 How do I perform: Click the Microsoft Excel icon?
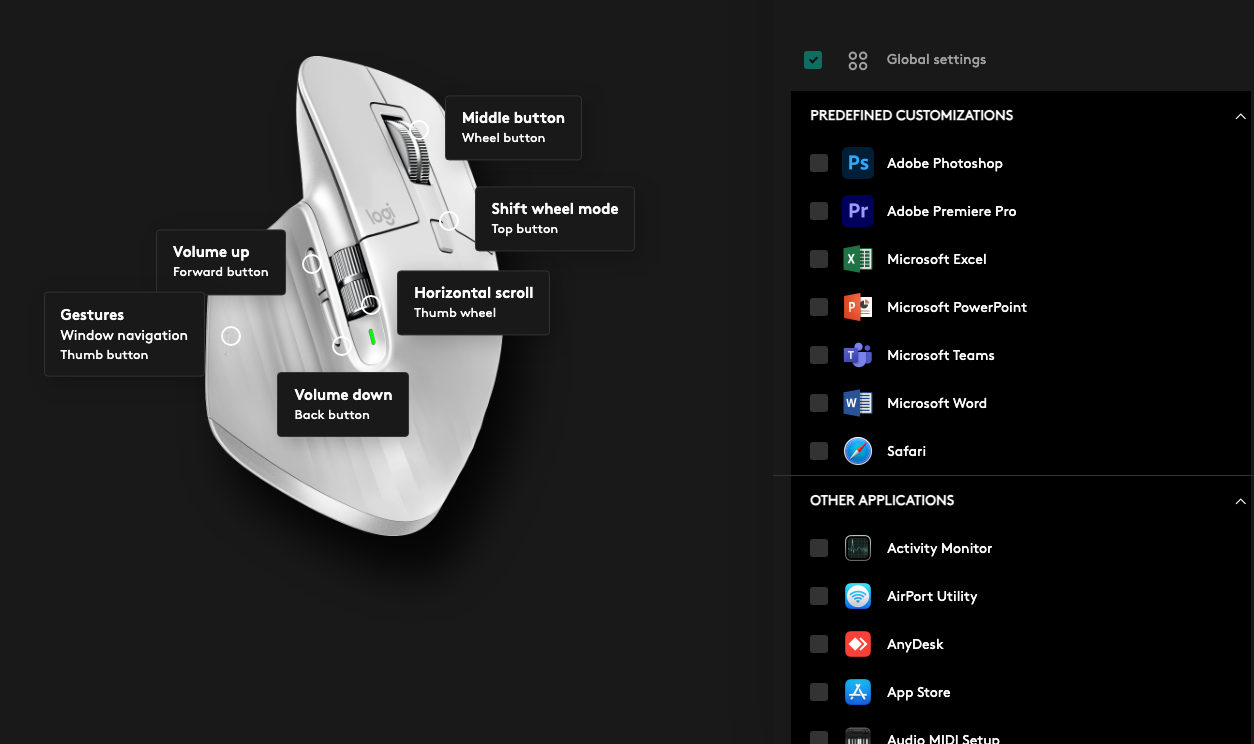[x=858, y=259]
